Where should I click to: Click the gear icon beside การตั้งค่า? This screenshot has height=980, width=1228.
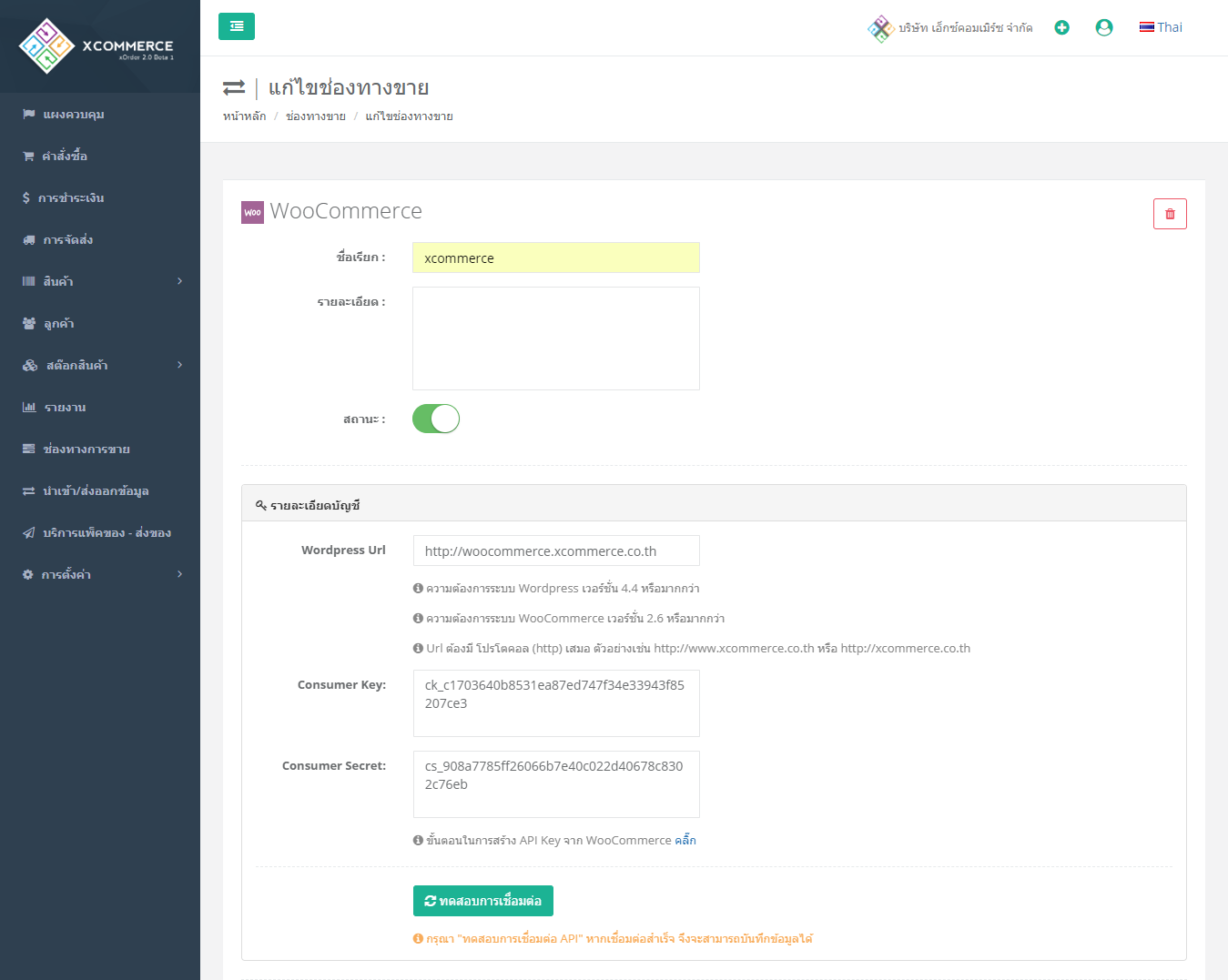27,574
